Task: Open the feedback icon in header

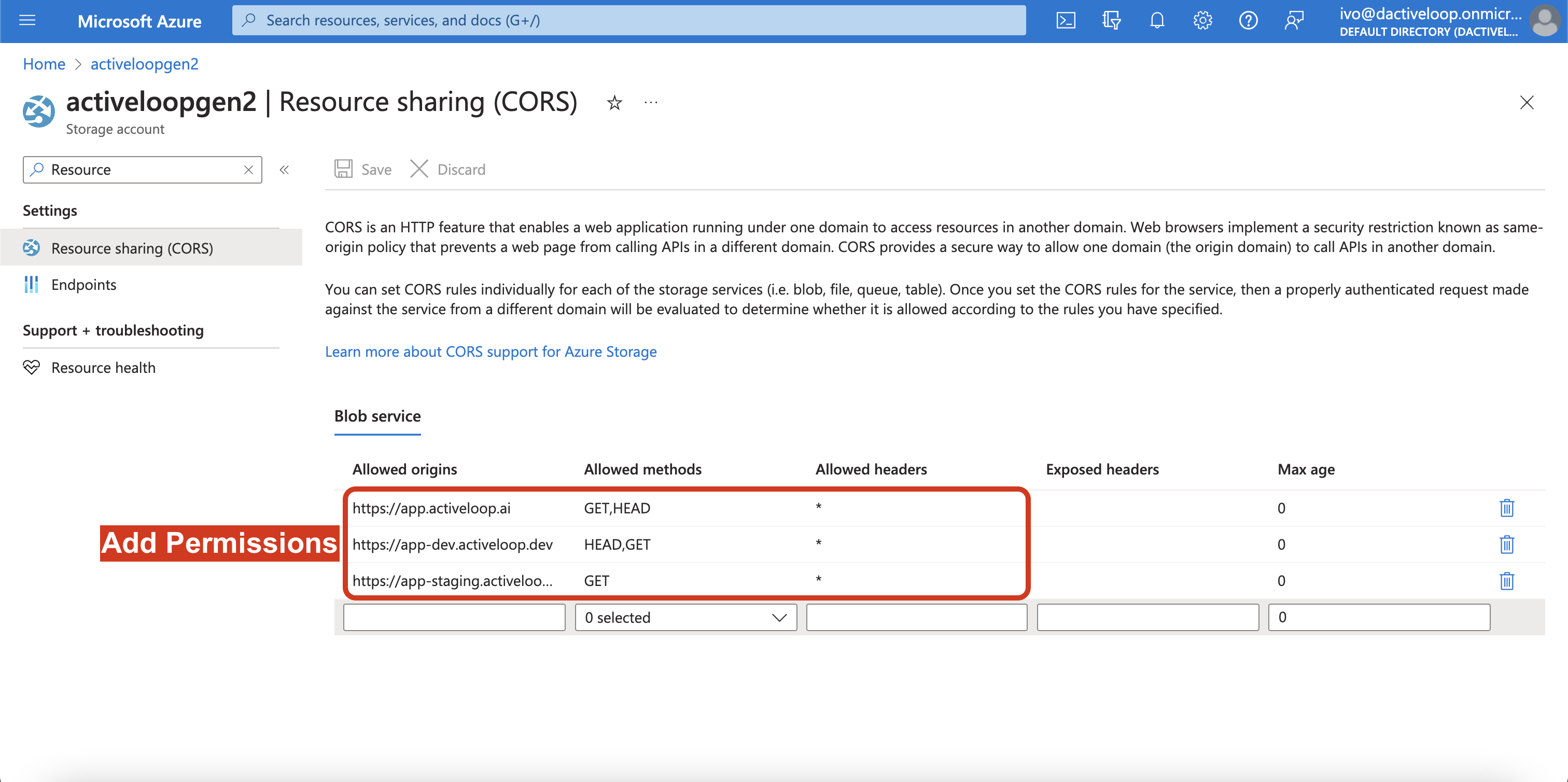Action: (1294, 21)
